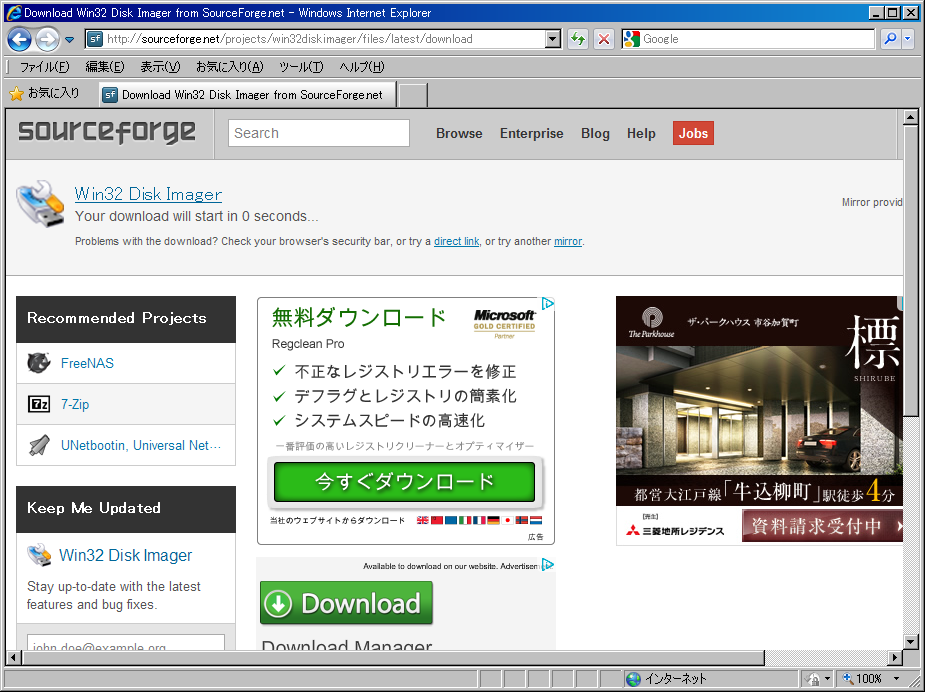This screenshot has width=925, height=692.
Task: Go back with the browser Back arrow
Action: click(x=19, y=40)
